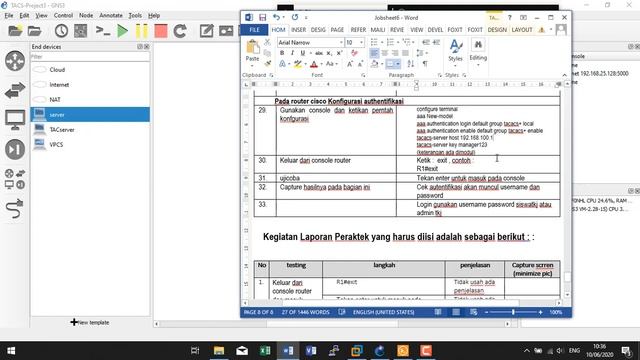
Task: Switch to Word VIEW ribbon tab
Action: coord(416,30)
